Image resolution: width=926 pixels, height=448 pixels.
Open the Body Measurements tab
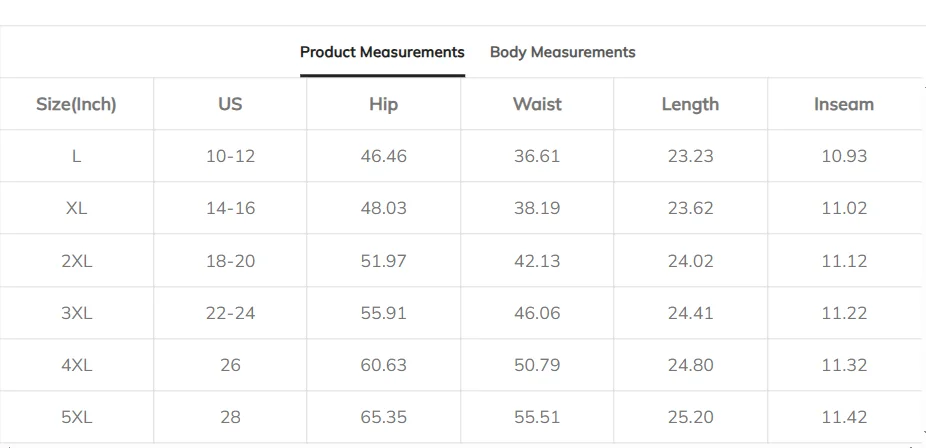coord(562,52)
